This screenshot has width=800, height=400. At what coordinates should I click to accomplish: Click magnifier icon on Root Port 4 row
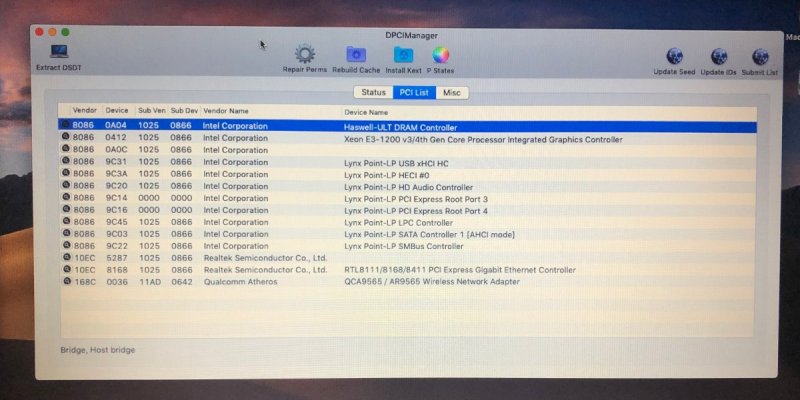coord(65,209)
